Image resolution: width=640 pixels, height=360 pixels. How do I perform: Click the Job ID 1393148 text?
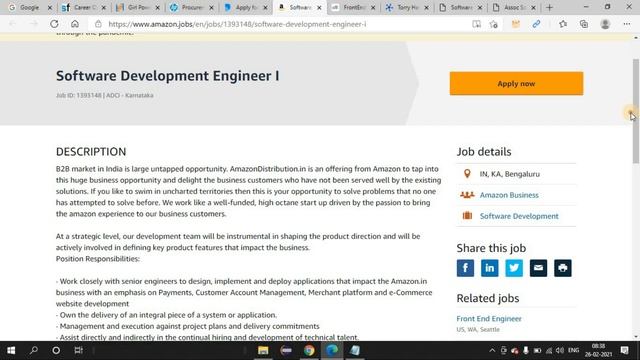78,95
